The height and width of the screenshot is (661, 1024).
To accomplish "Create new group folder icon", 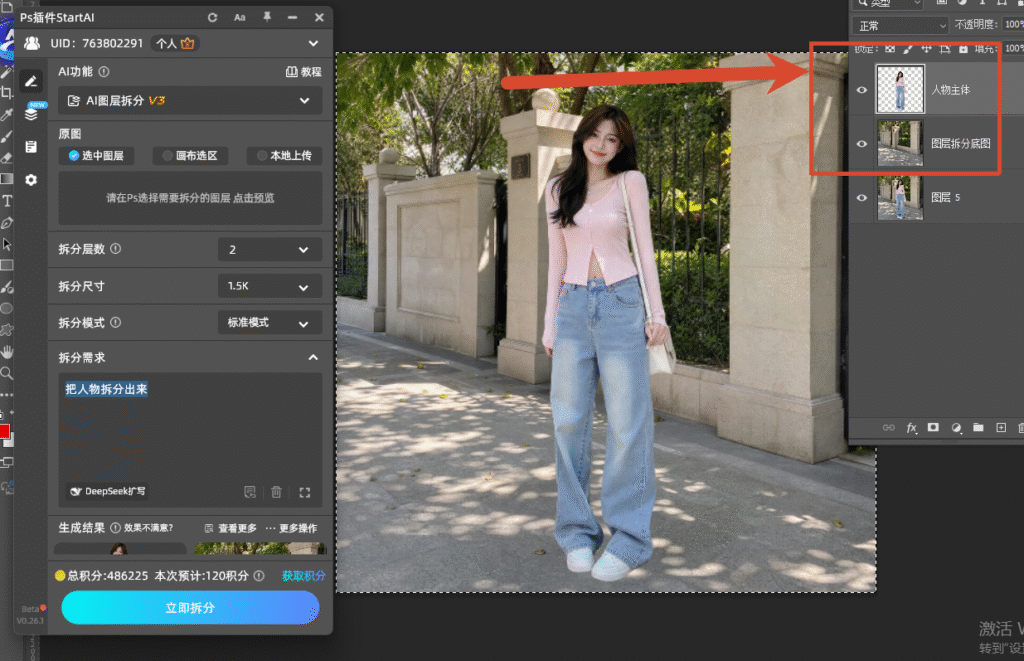I will pyautogui.click(x=978, y=428).
